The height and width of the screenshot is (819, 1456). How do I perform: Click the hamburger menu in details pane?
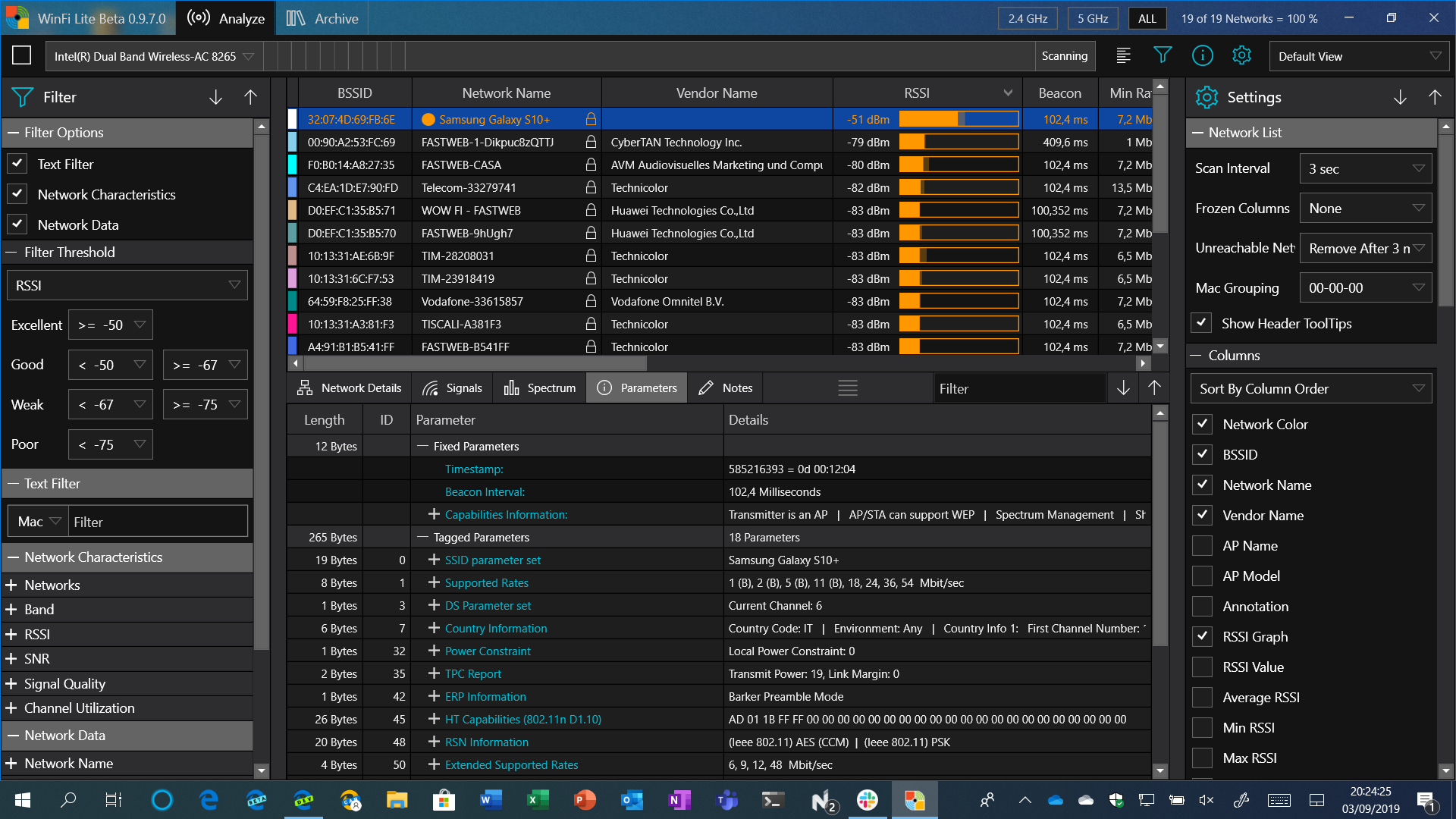point(848,388)
